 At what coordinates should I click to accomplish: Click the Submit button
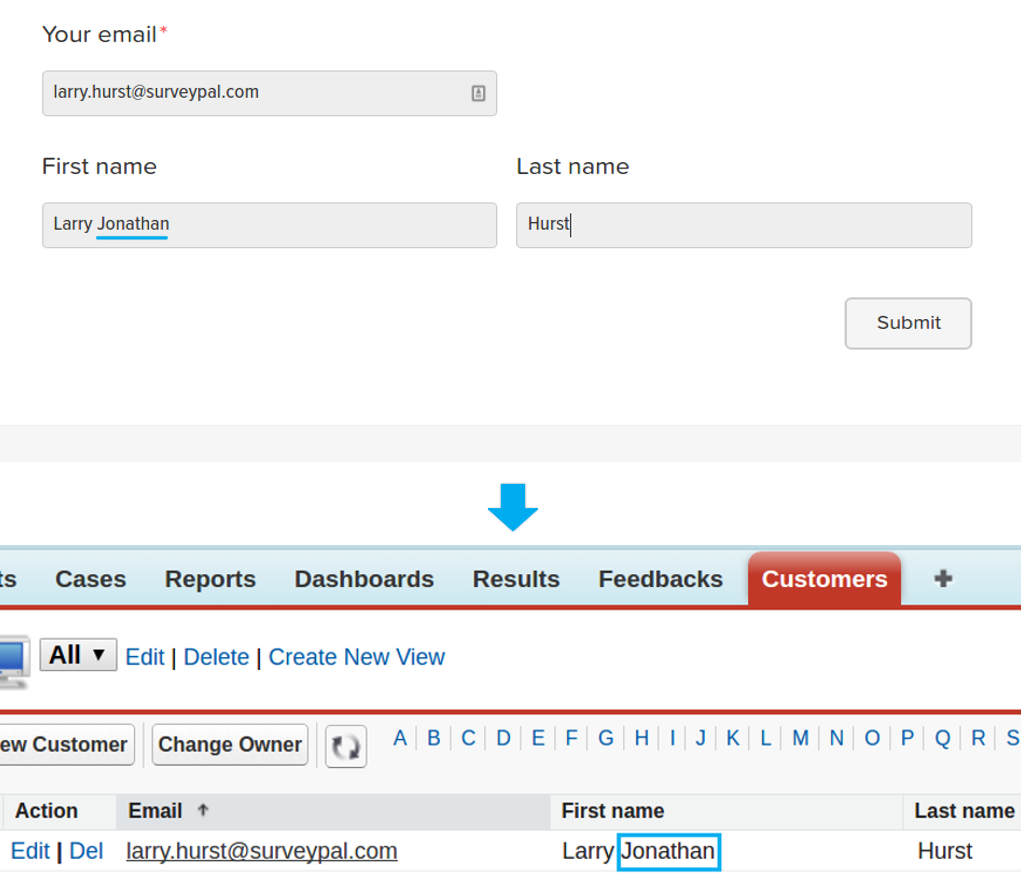(908, 324)
